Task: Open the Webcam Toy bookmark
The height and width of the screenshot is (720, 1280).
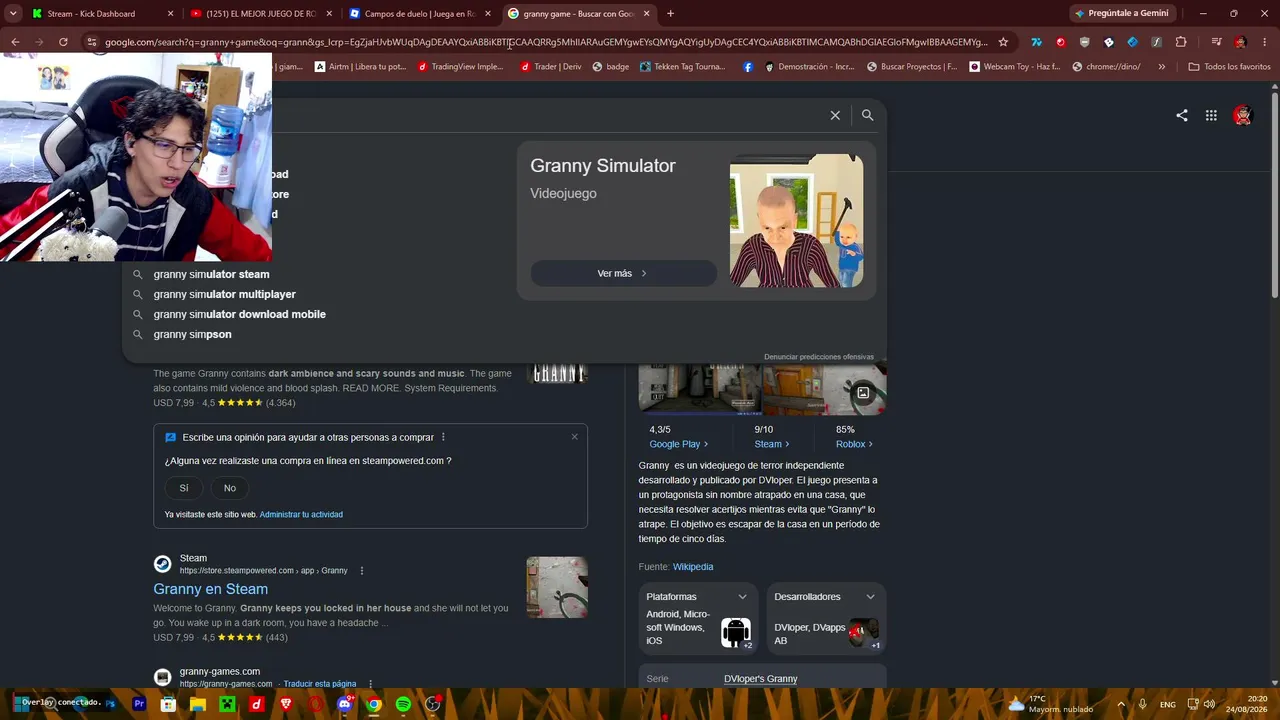Action: coord(1015,67)
